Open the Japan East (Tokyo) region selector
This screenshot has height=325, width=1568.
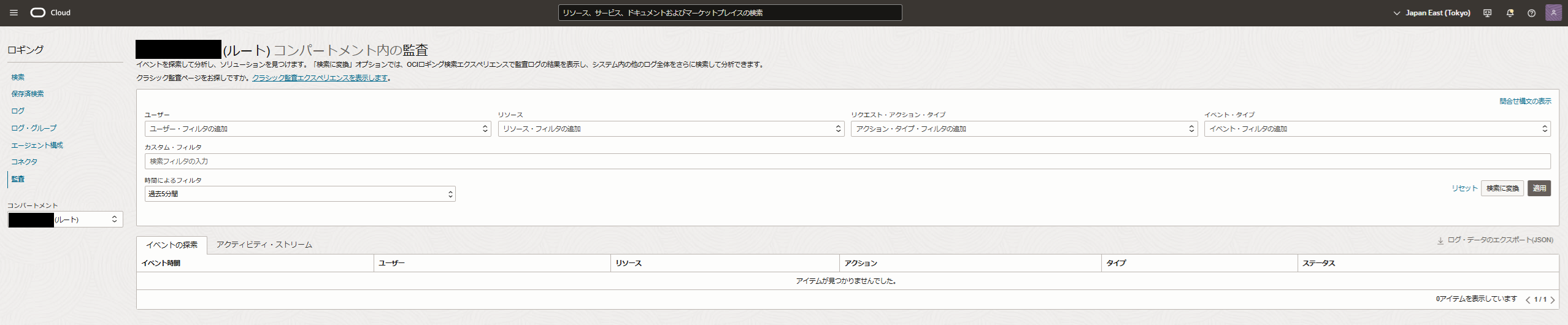[x=1432, y=13]
